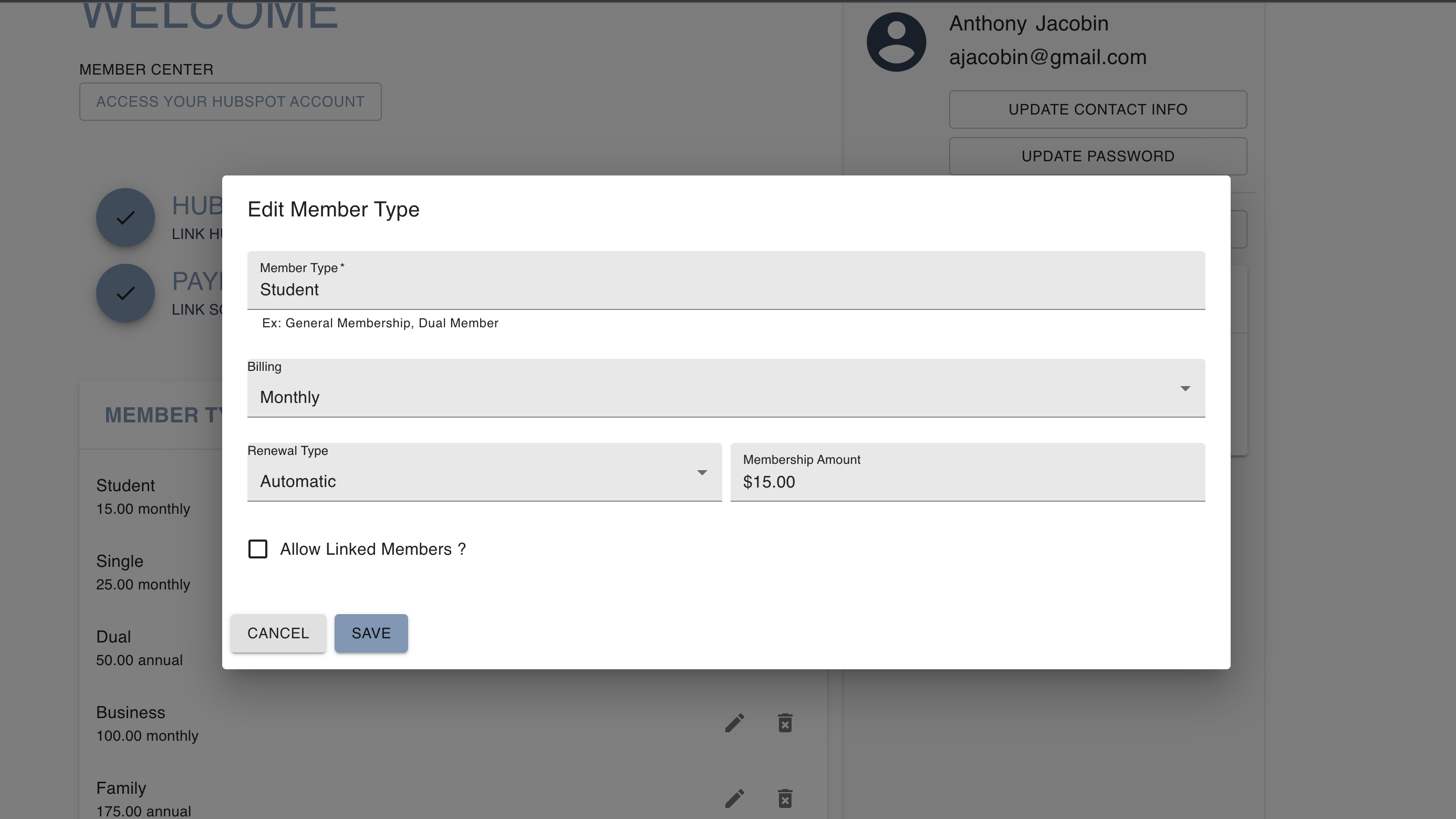Click the dropdown arrow icon on Renewal Type
Screen dimensions: 1456x819
(x=703, y=472)
